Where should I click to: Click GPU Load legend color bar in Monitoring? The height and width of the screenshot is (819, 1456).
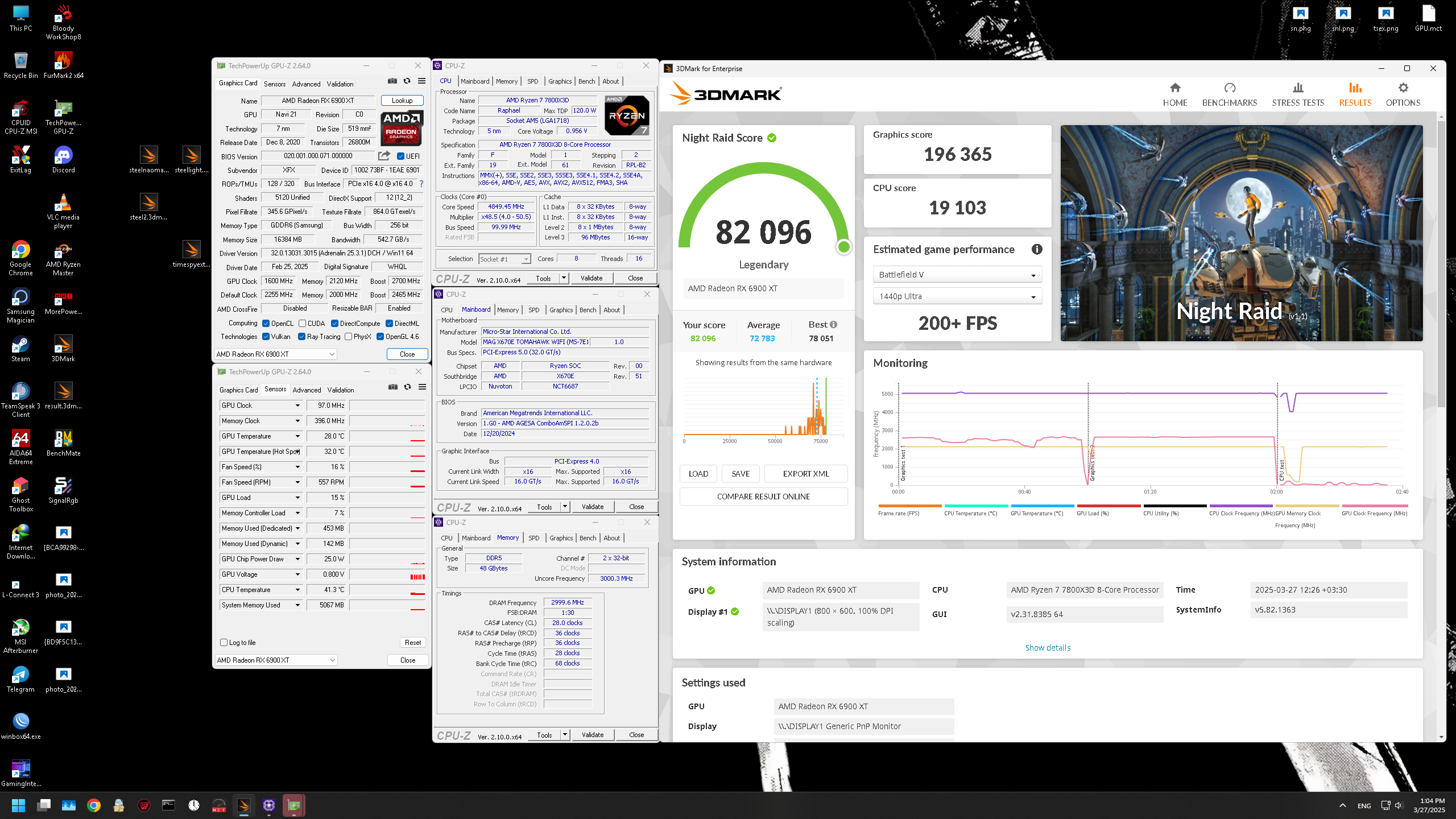1108,506
